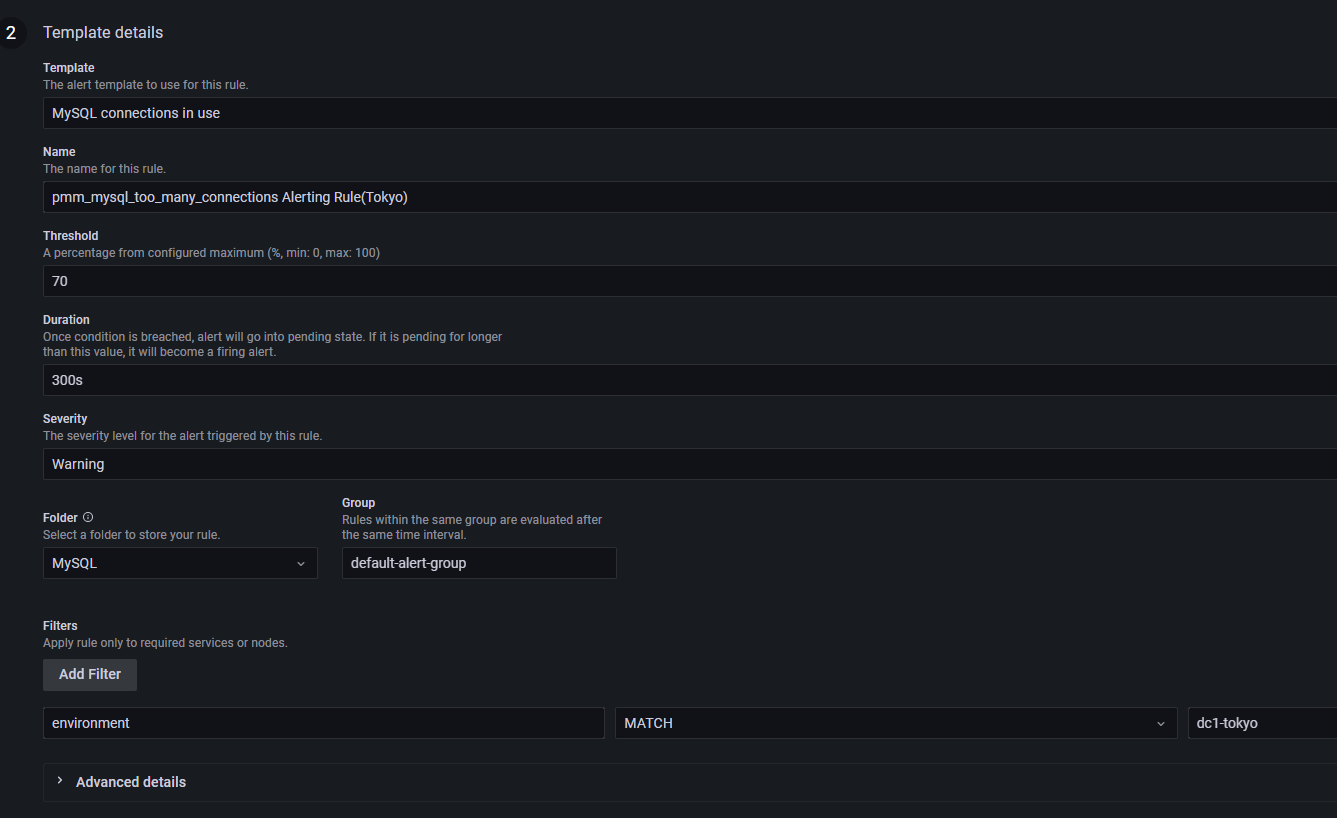Open the MySQL folder dropdown chevron
Screen dimensions: 1337x818
pos(301,564)
